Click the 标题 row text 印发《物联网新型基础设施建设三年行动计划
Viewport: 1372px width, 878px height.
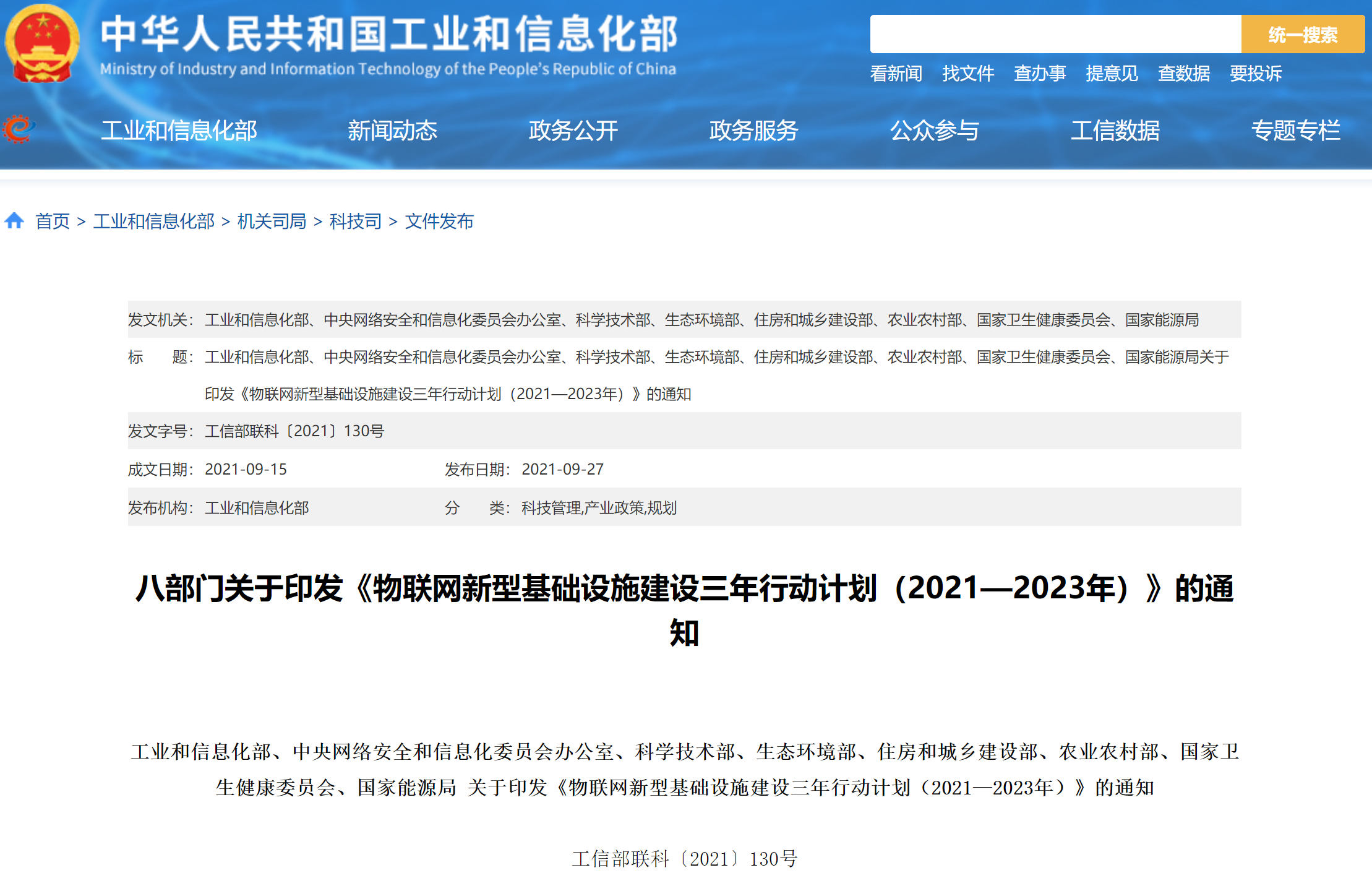pos(448,394)
